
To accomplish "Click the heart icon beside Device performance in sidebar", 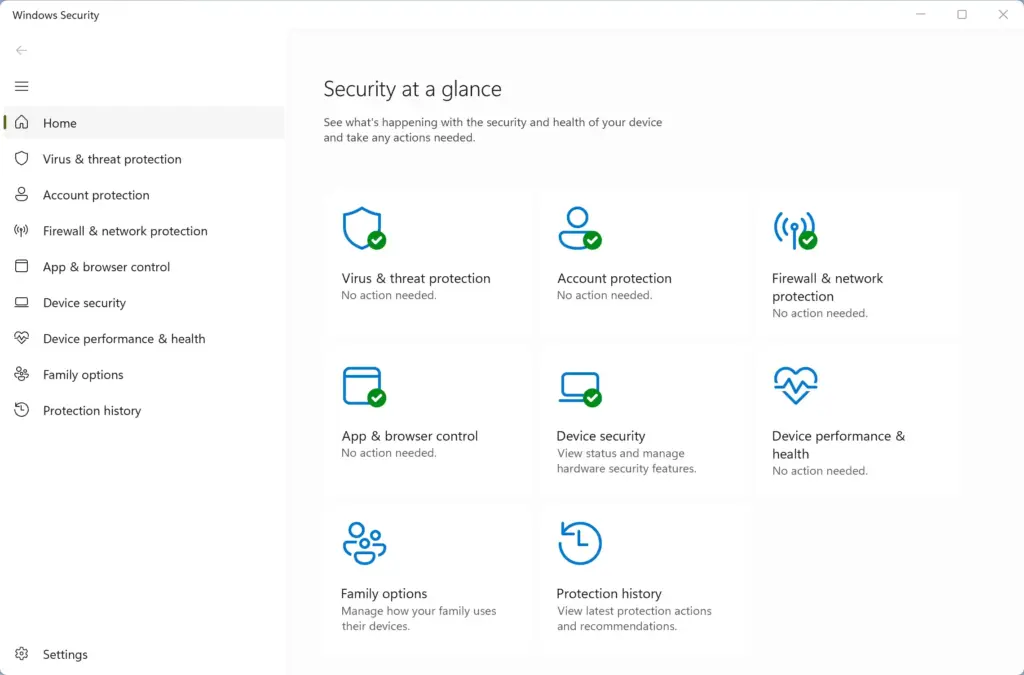I will click(x=22, y=338).
